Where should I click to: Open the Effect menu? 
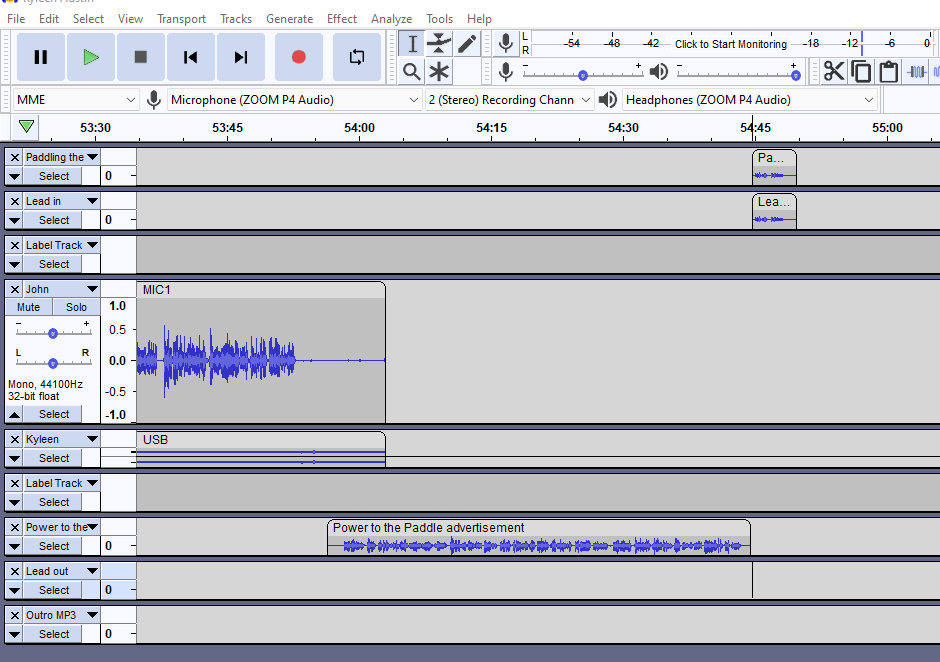(342, 19)
